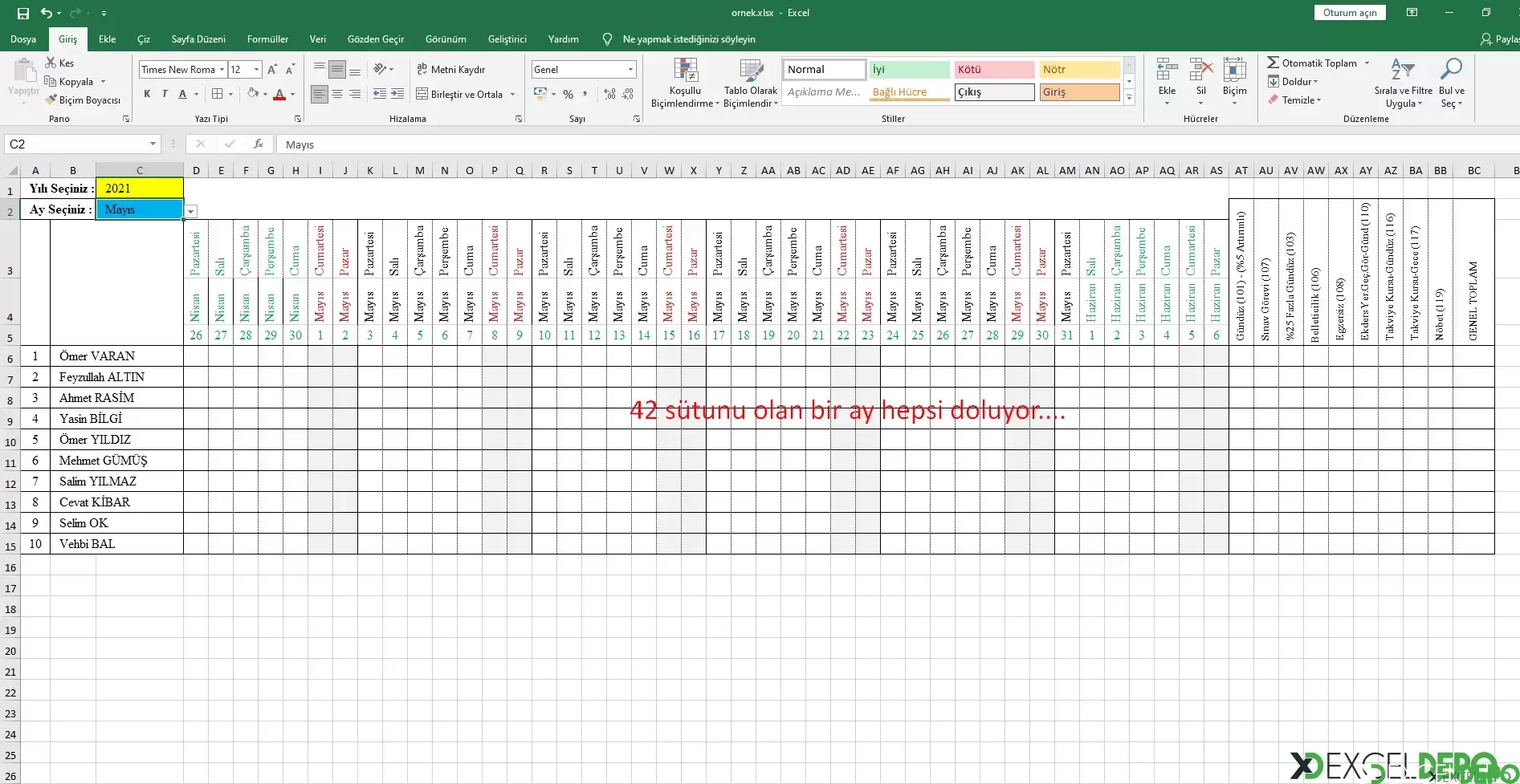Open Sırala ve Filtre Uygula
Image resolution: width=1520 pixels, height=784 pixels.
[1403, 83]
